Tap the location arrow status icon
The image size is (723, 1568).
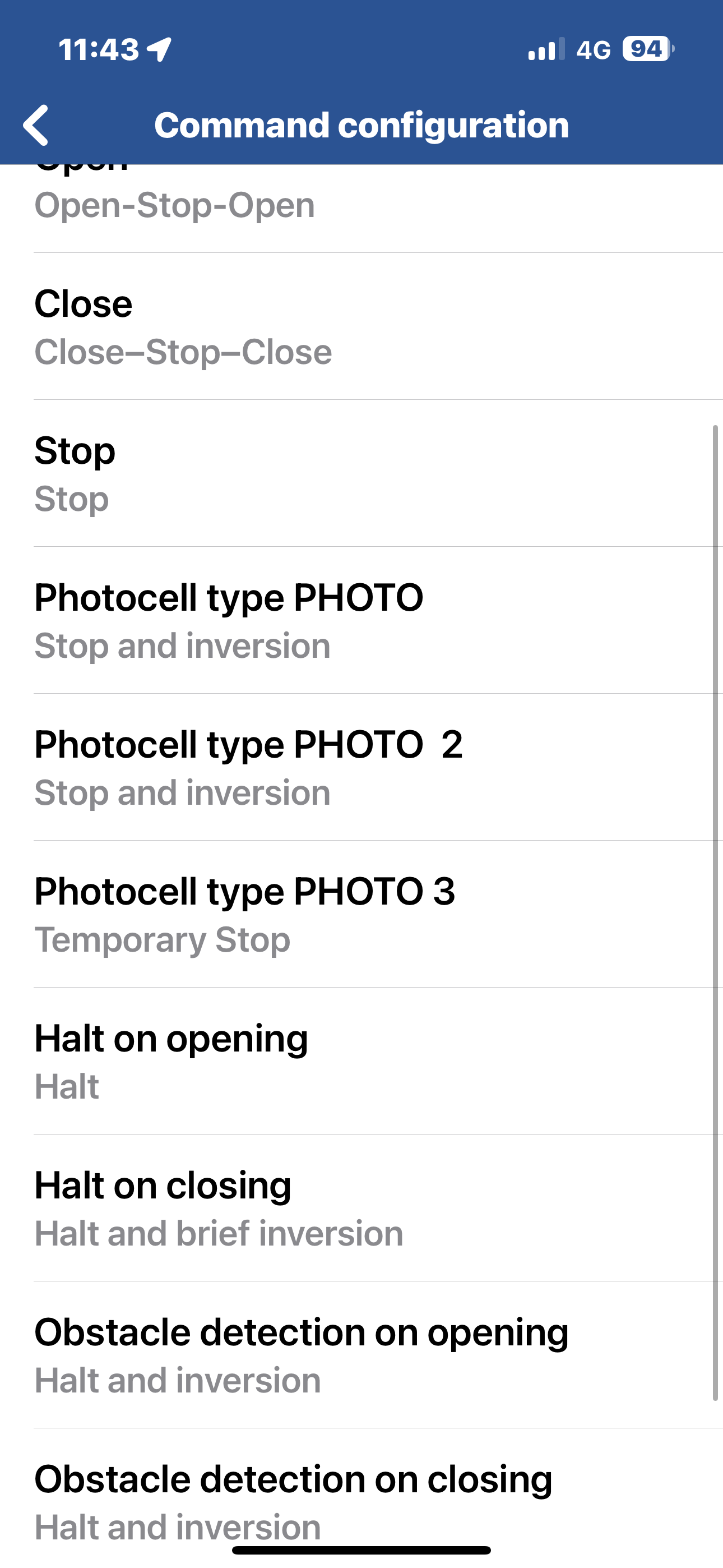(x=159, y=49)
